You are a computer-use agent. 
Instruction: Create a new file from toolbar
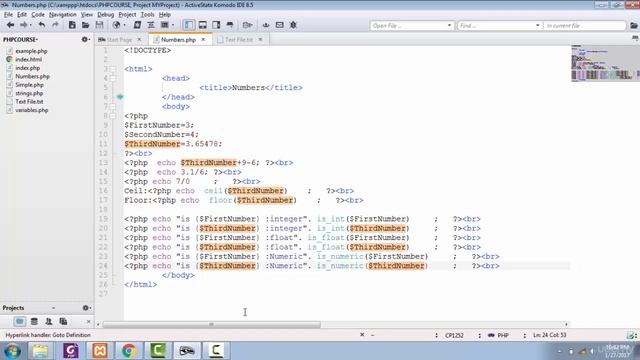click(x=72, y=25)
